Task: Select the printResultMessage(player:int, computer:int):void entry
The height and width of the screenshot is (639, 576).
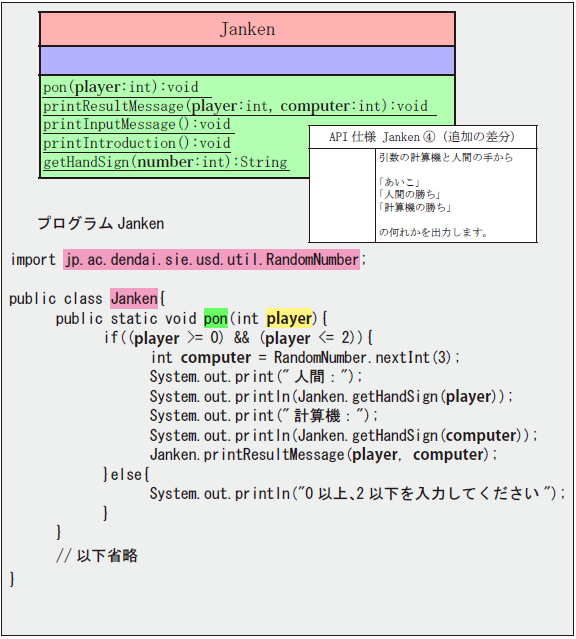Action: point(235,106)
